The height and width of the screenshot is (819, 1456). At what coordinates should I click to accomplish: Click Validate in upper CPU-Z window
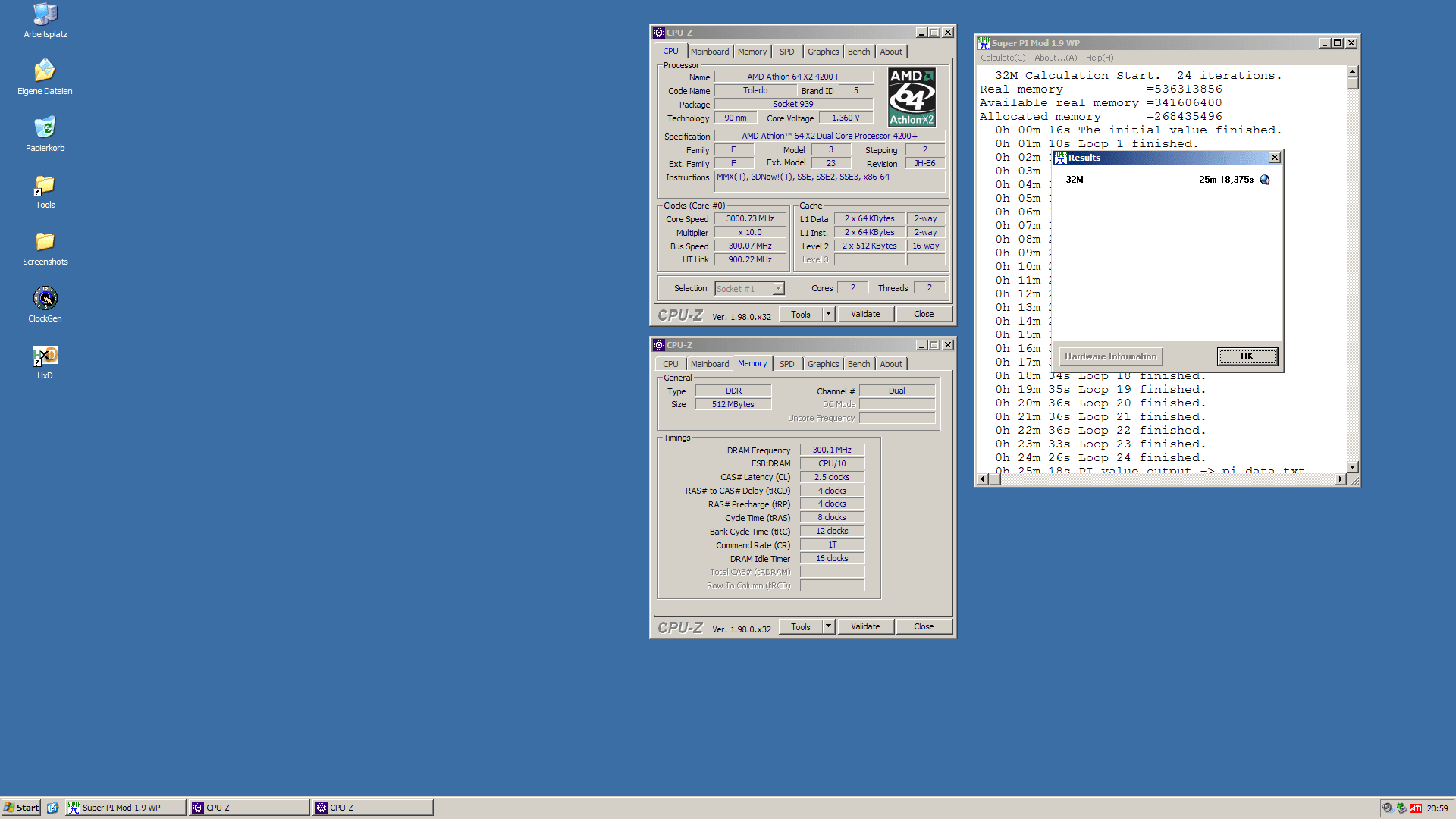pyautogui.click(x=865, y=314)
